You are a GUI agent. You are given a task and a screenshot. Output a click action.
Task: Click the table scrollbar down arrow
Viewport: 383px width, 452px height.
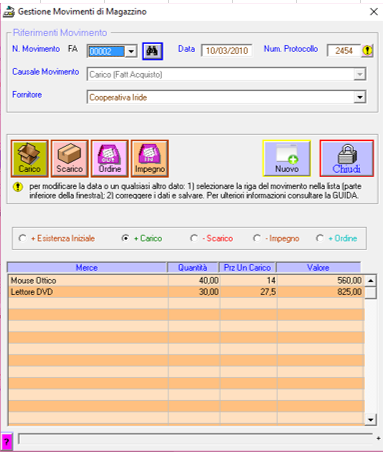370,419
